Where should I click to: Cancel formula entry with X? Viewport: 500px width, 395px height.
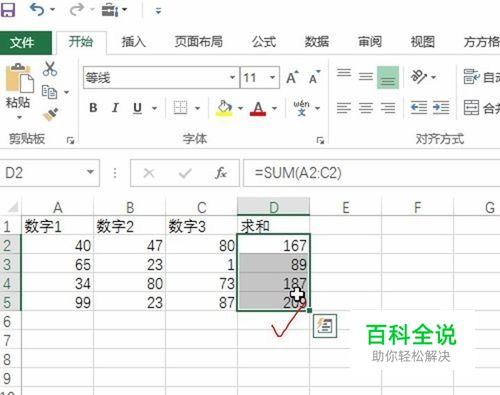click(149, 173)
